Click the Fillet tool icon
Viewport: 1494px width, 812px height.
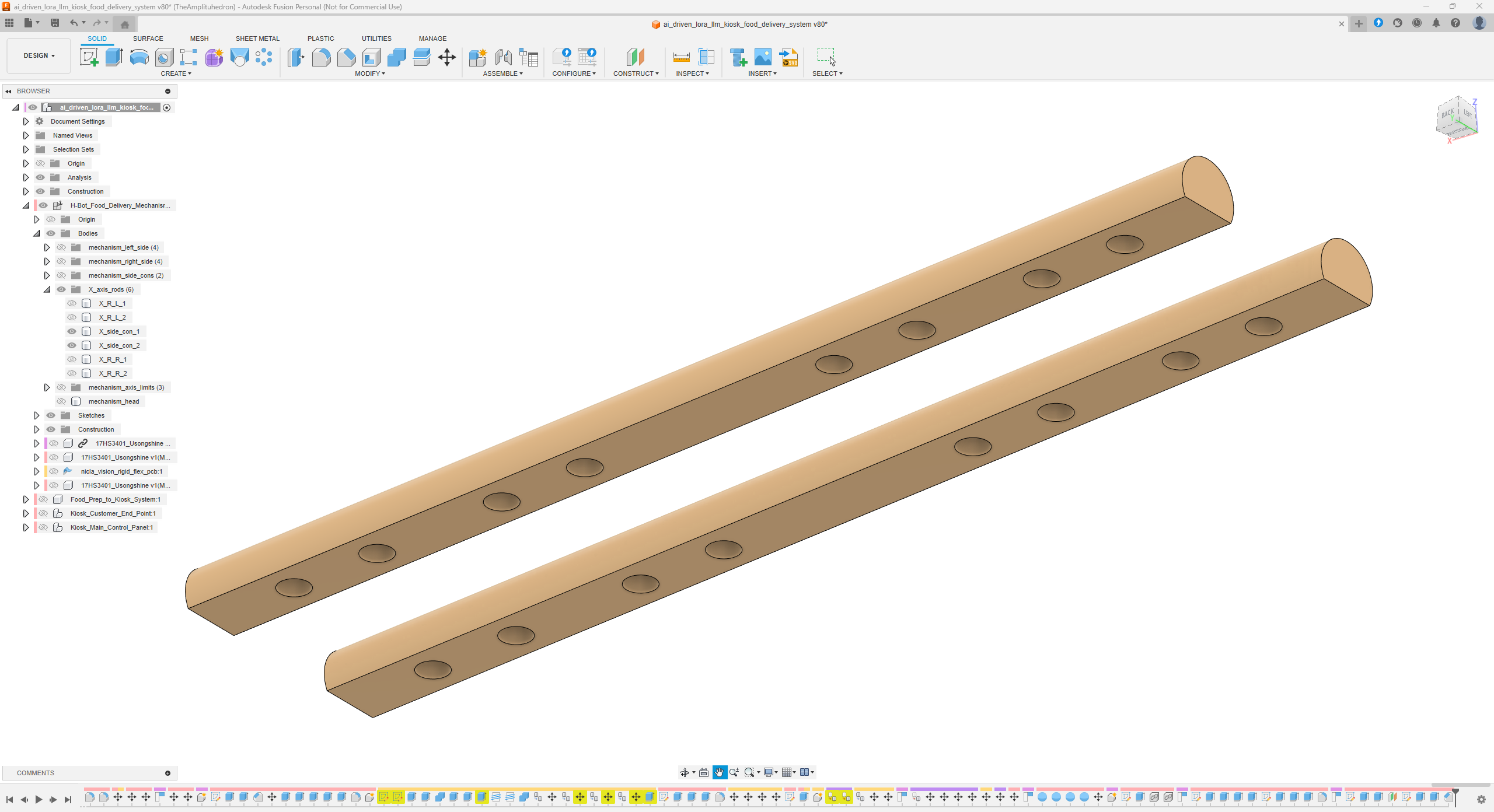(x=321, y=57)
